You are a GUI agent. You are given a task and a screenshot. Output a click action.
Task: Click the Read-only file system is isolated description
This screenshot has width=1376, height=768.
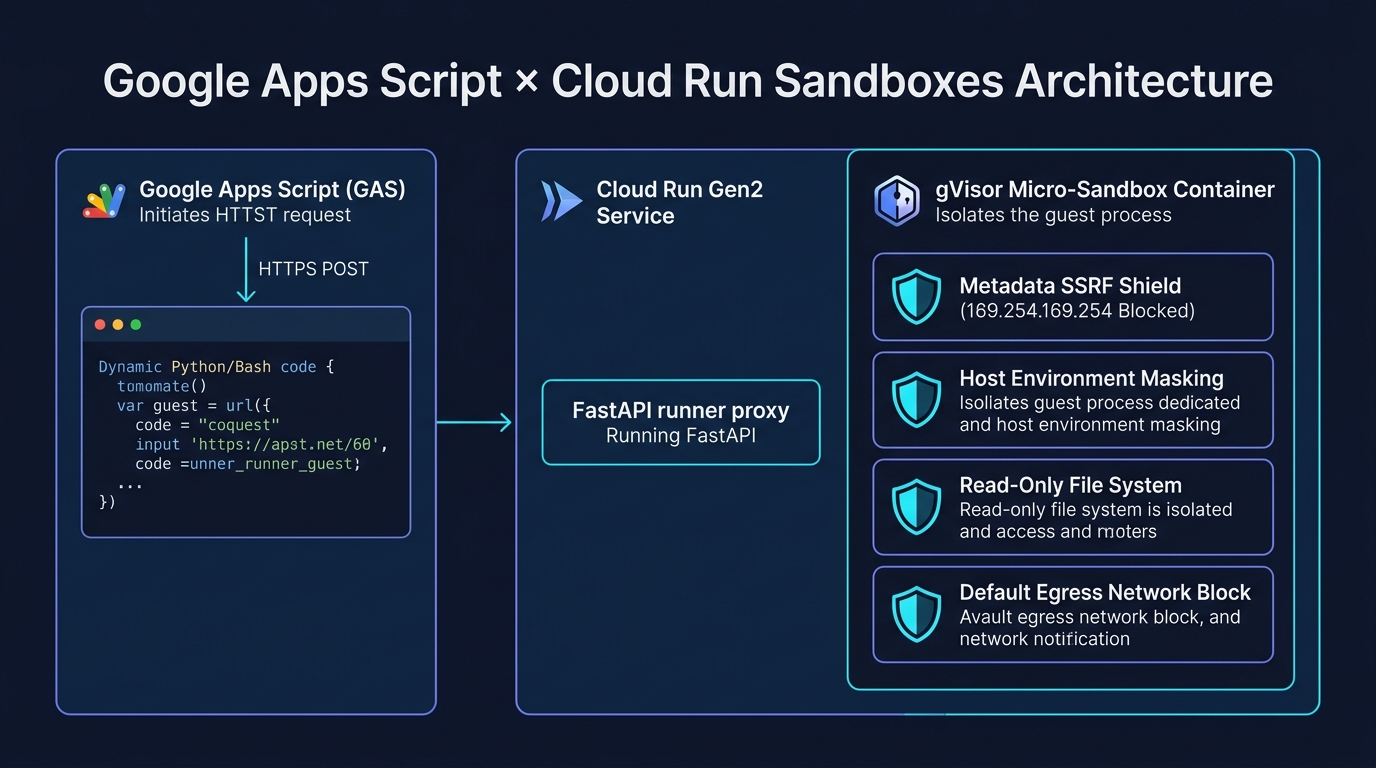(x=1096, y=521)
